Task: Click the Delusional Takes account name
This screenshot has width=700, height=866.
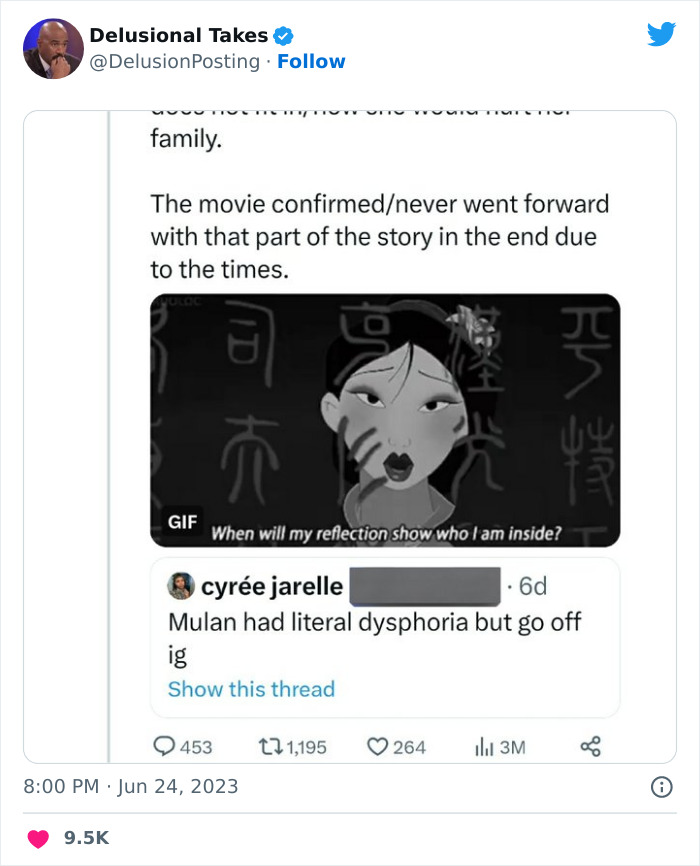Action: coord(178,36)
